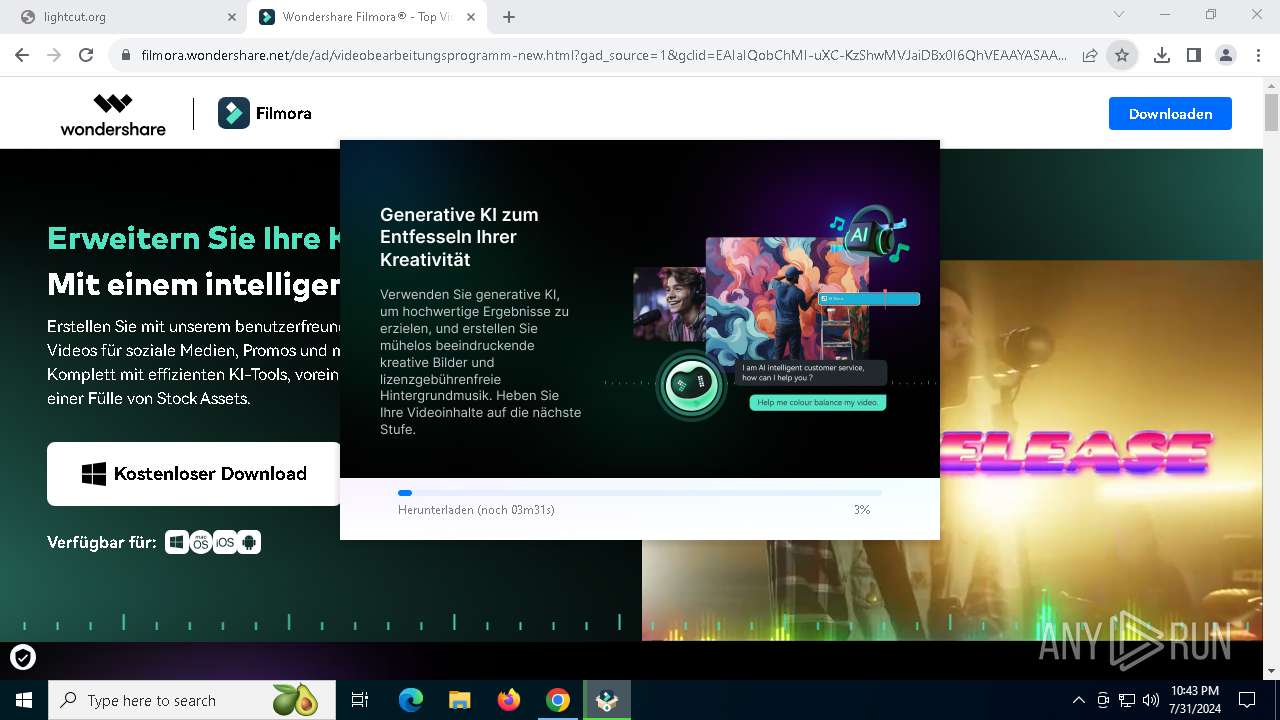
Task: Open a new browser tab
Action: tap(509, 17)
